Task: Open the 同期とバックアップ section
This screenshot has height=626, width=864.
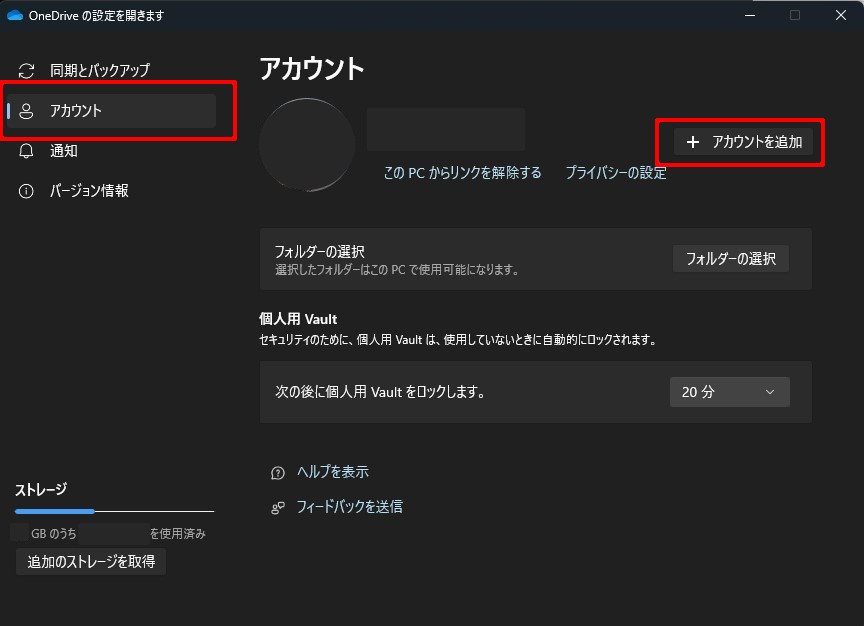Action: 100,71
